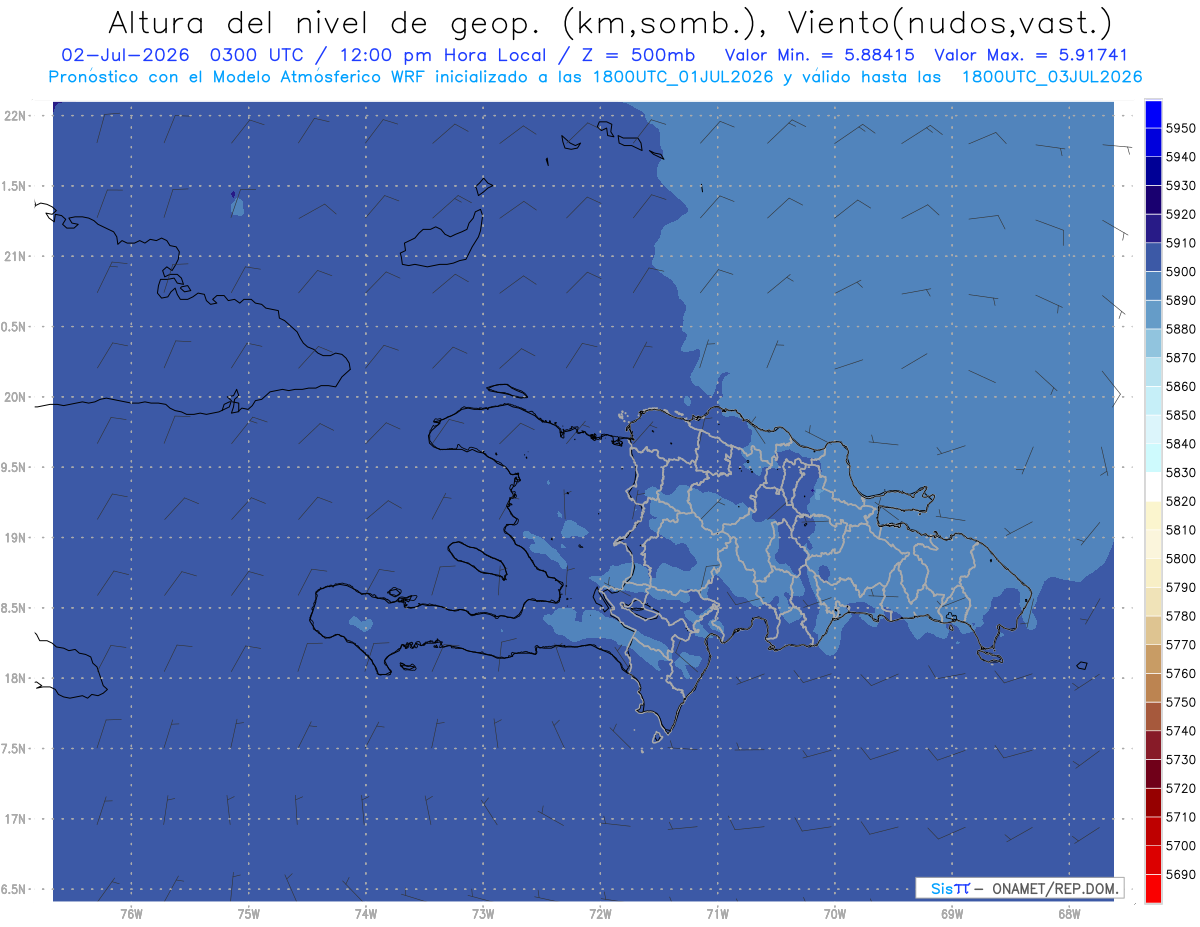This screenshot has width=1200, height=927.
Task: Click 'Valor Min. = 5.88415' text
Action: click(x=819, y=55)
